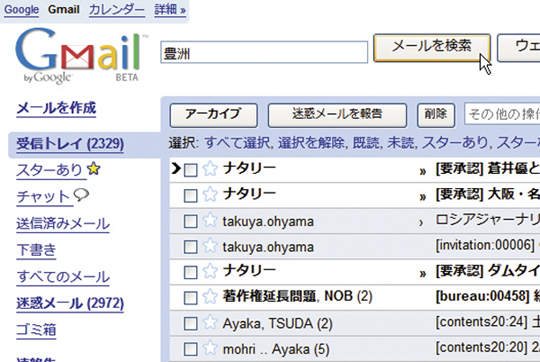Open 詳細 » more services menu
This screenshot has height=362, width=540.
click(170, 10)
